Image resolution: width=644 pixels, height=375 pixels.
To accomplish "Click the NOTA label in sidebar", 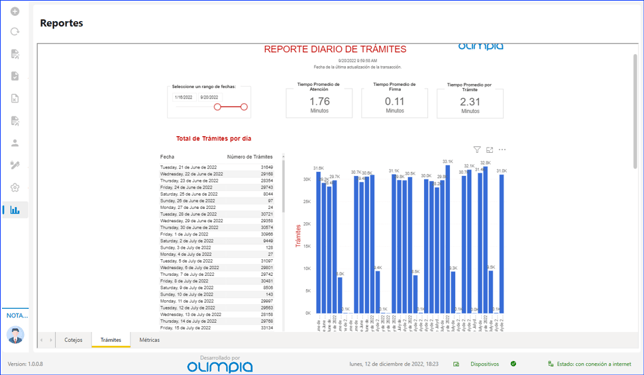I will tap(17, 315).
